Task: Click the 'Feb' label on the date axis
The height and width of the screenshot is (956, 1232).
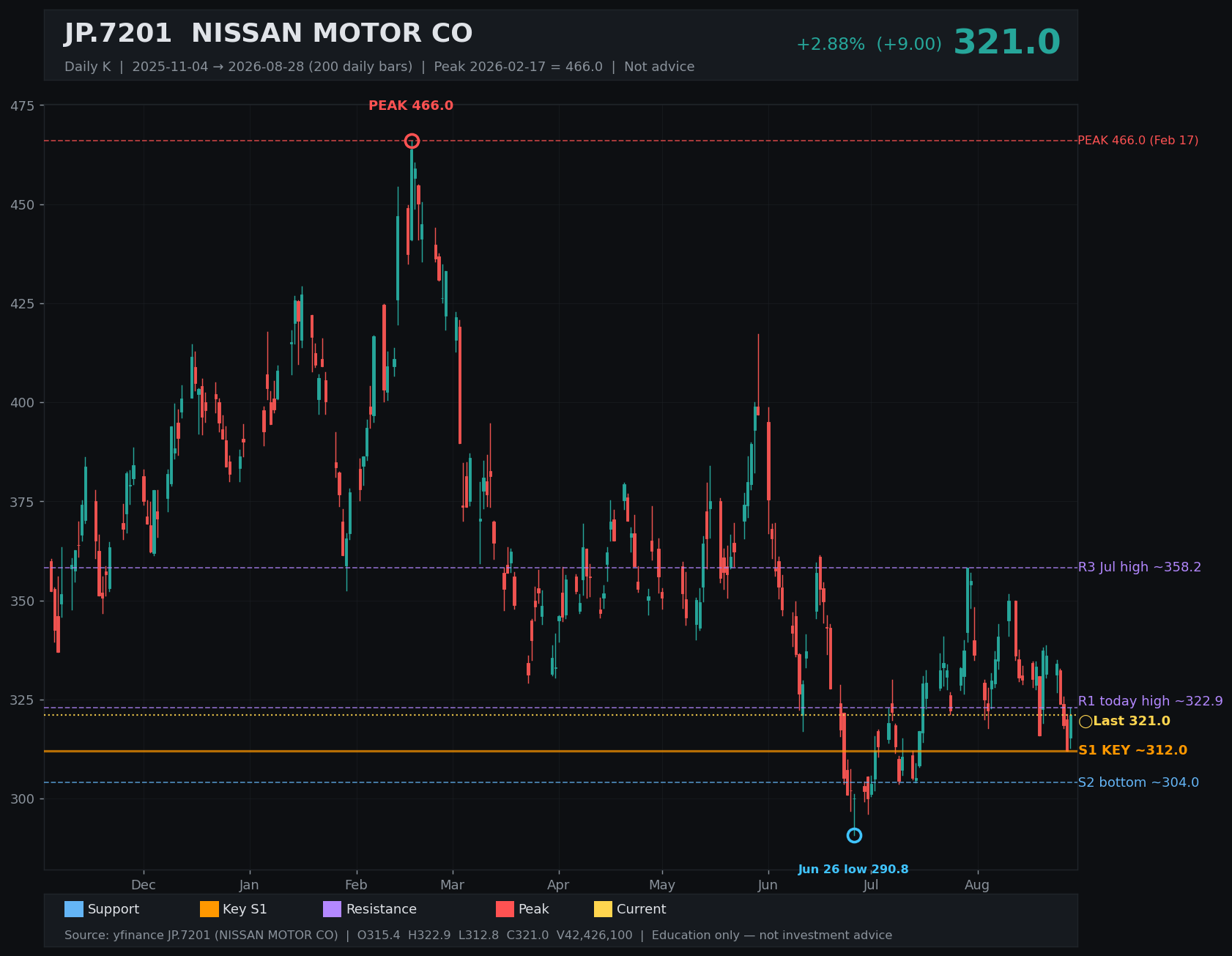Action: 356,885
